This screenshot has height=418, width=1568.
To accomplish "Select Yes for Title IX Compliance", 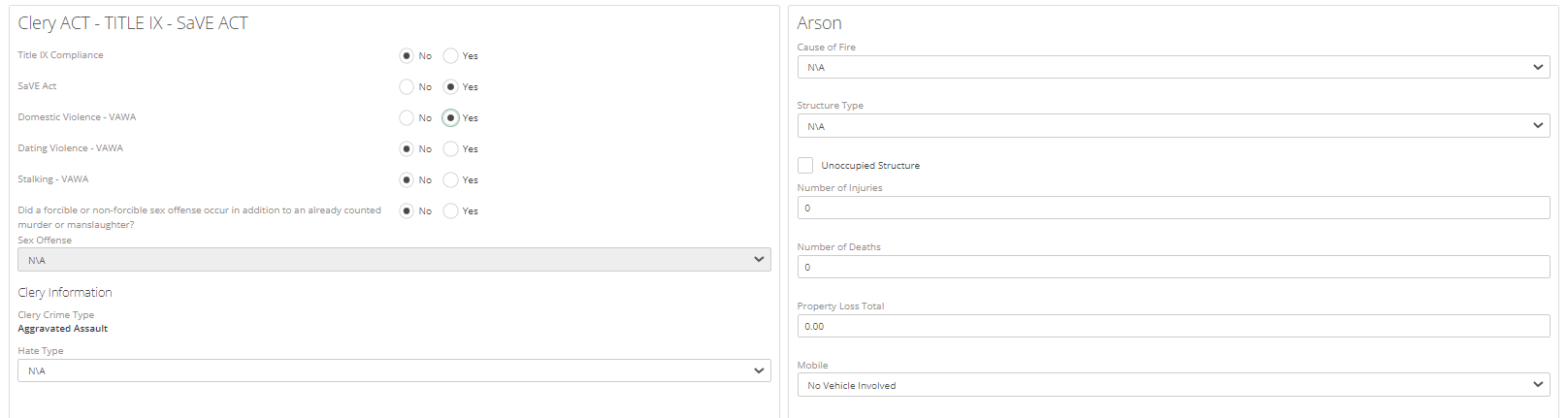I will point(450,56).
